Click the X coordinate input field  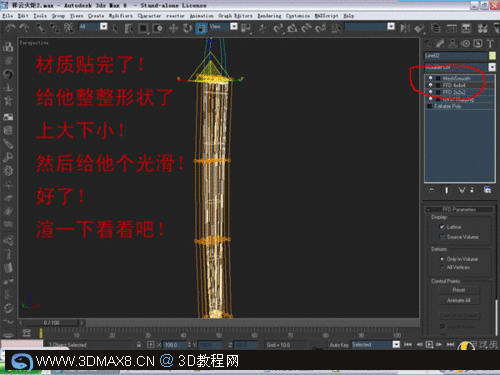pos(175,345)
